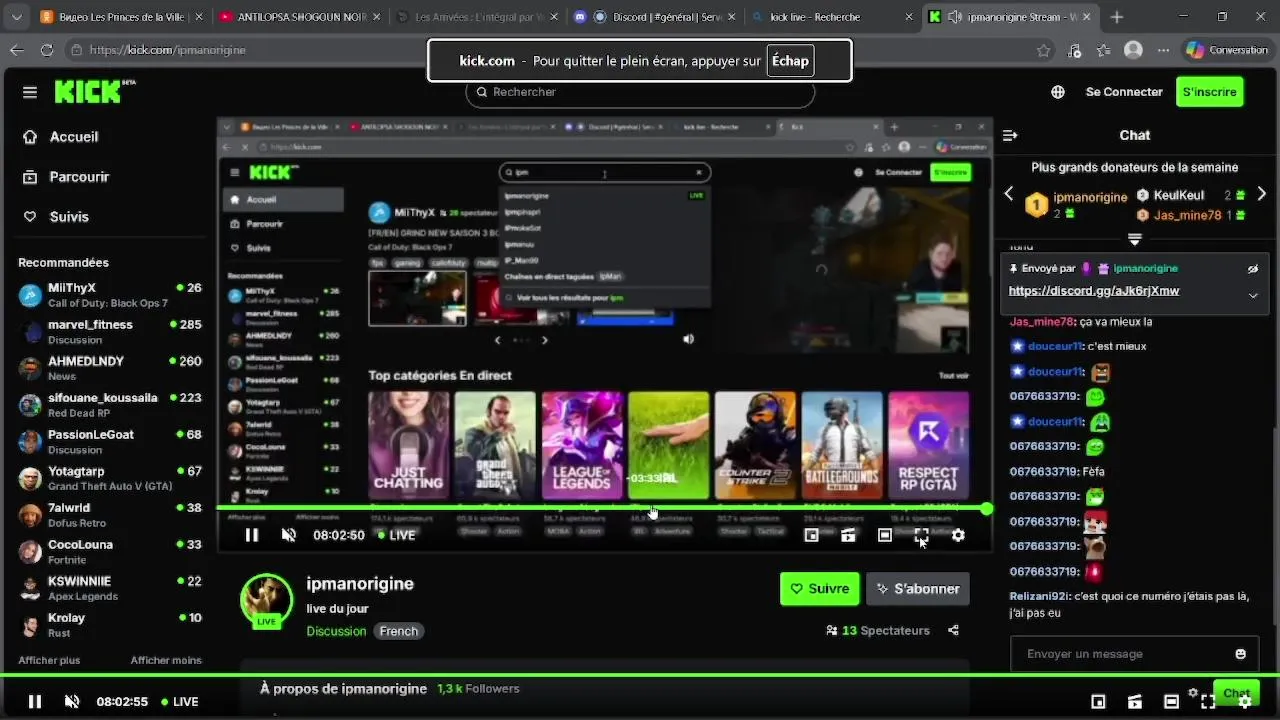
Task: Open the browser profile avatar
Action: (x=1133, y=50)
